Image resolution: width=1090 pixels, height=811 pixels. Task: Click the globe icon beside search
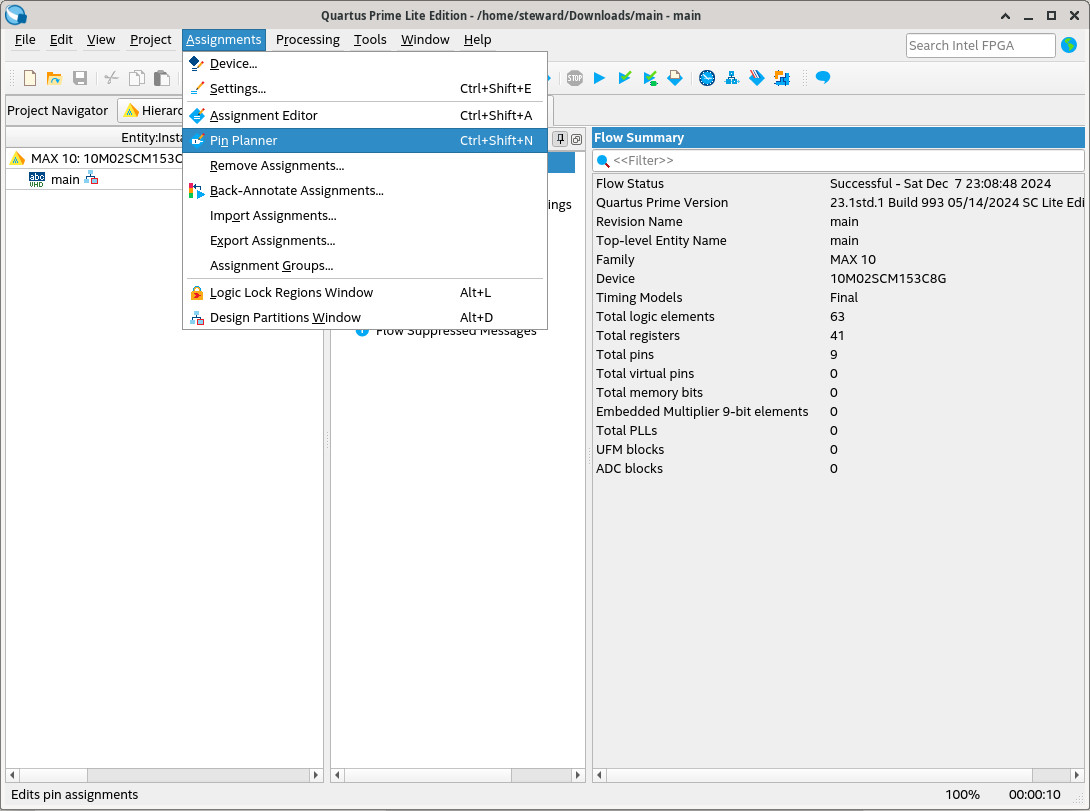tap(1069, 45)
